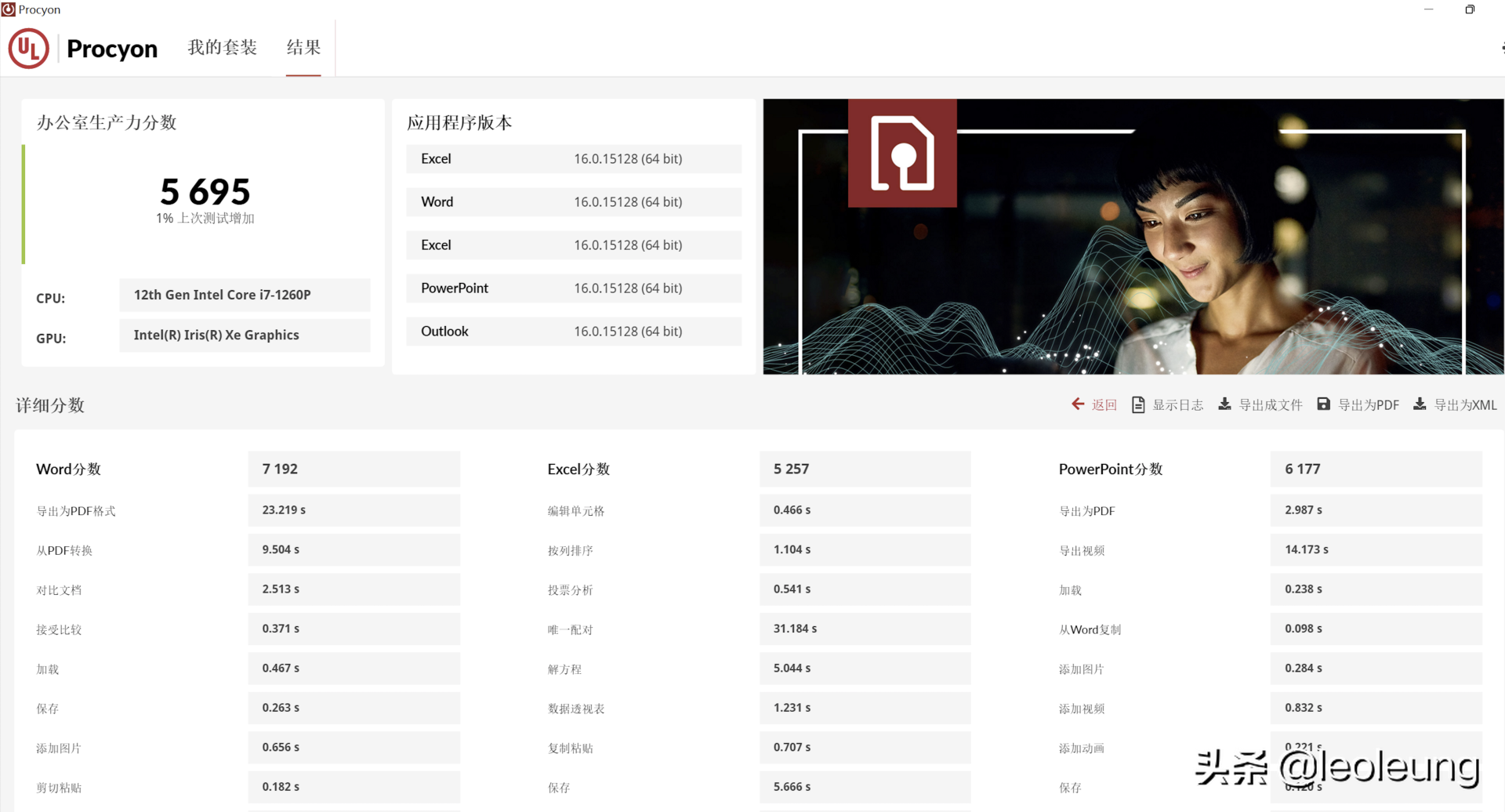The width and height of the screenshot is (1505, 812).
Task: Click the 0.832 s value
Action: coord(1376,708)
